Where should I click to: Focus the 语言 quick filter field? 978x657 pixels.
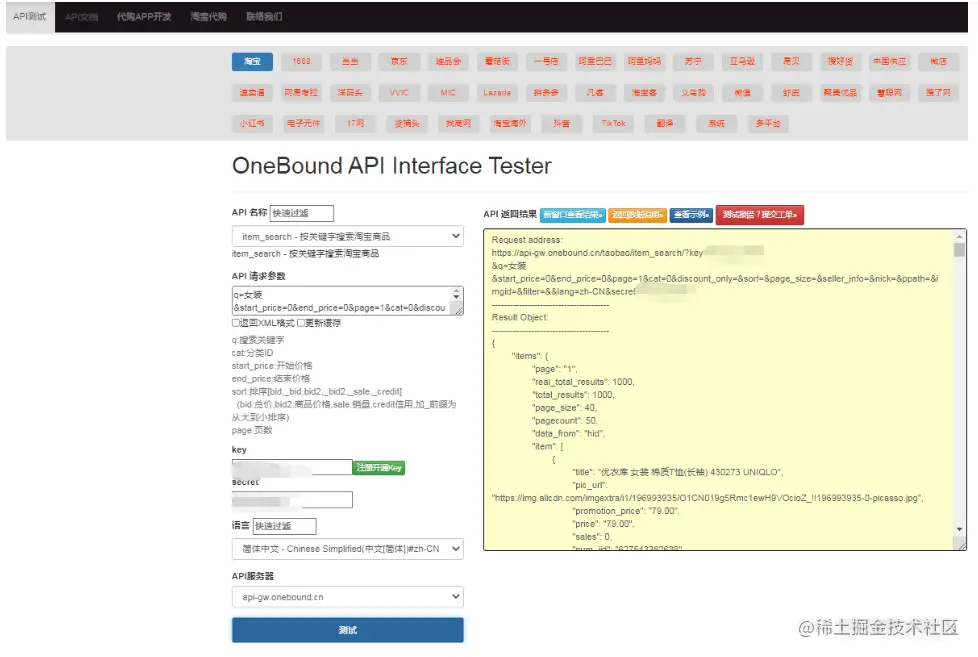coord(284,526)
